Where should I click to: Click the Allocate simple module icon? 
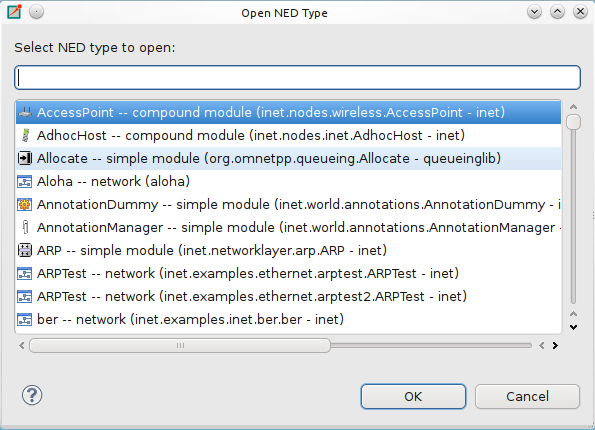point(25,158)
